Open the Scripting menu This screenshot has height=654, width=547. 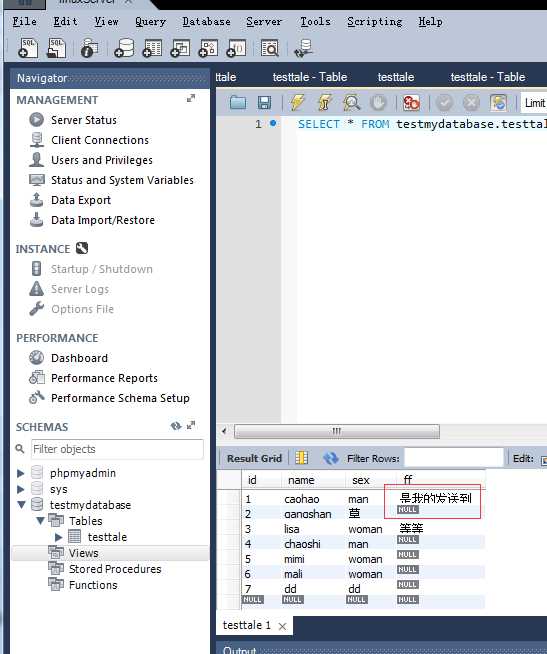[375, 21]
